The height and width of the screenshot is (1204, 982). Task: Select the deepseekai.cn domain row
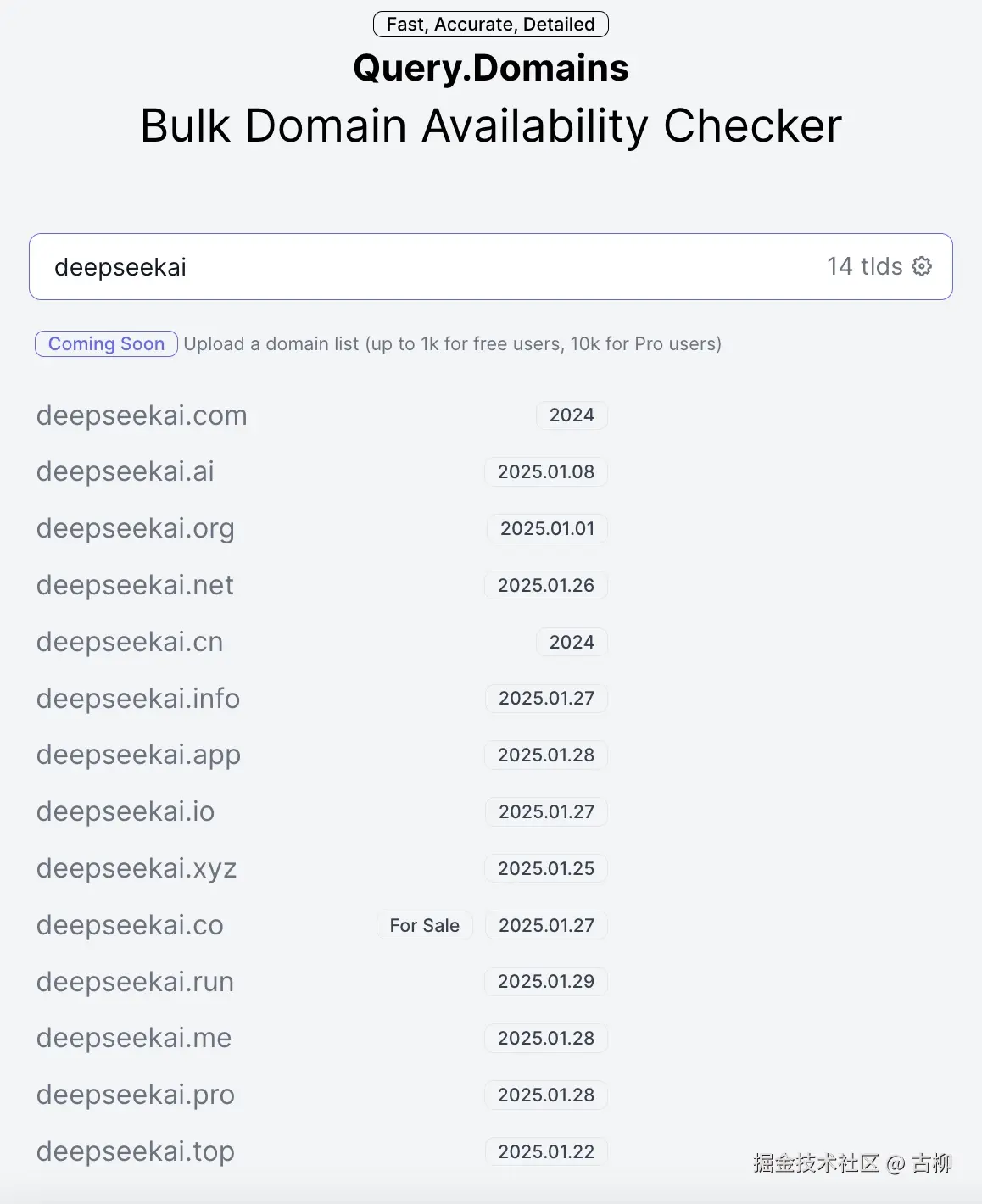[x=130, y=642]
